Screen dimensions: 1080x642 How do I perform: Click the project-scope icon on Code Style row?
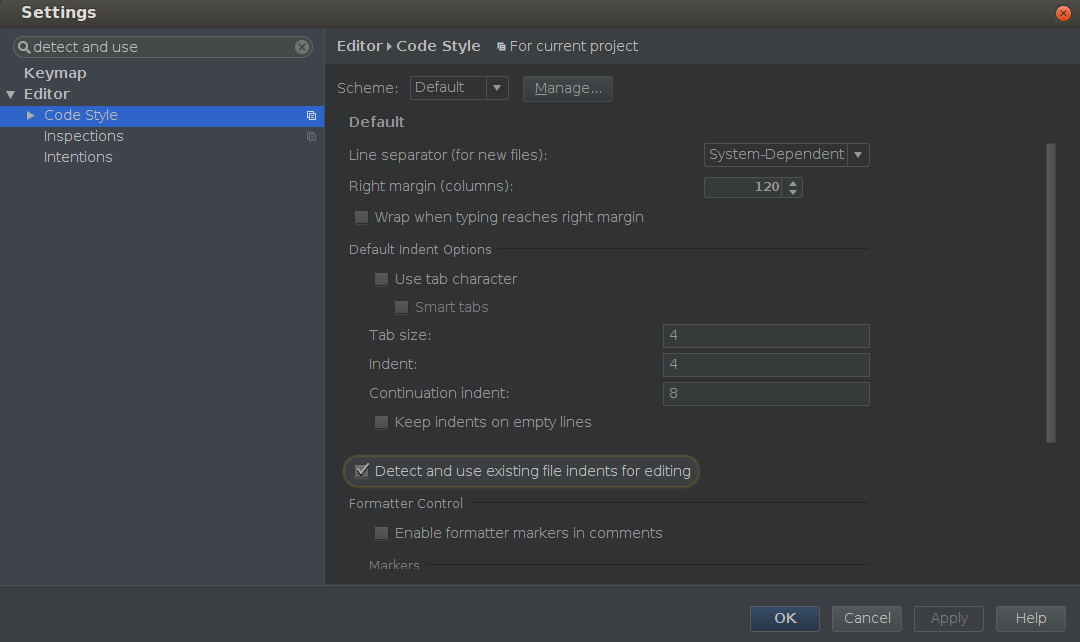(x=311, y=116)
